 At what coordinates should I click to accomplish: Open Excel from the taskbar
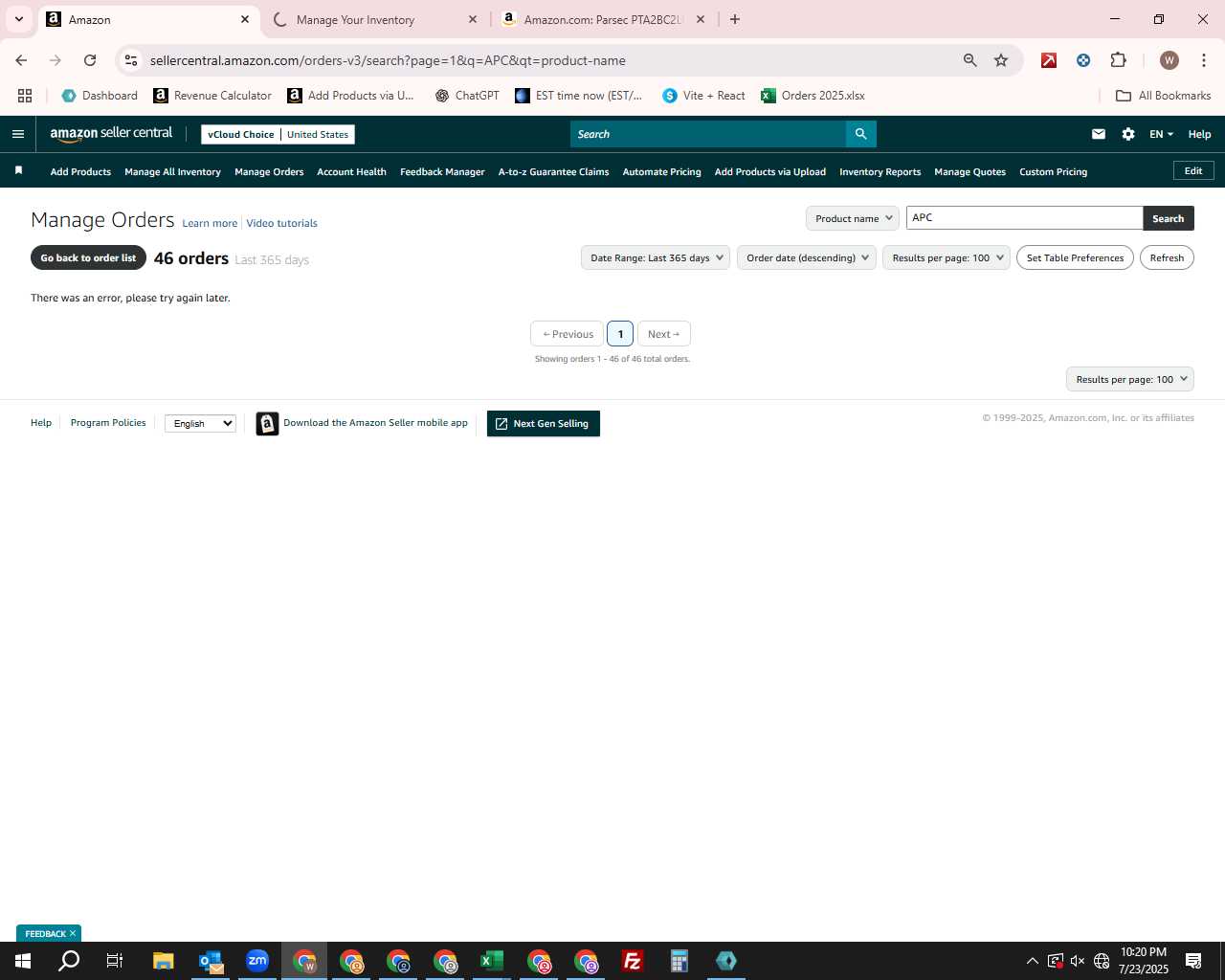pyautogui.click(x=492, y=961)
